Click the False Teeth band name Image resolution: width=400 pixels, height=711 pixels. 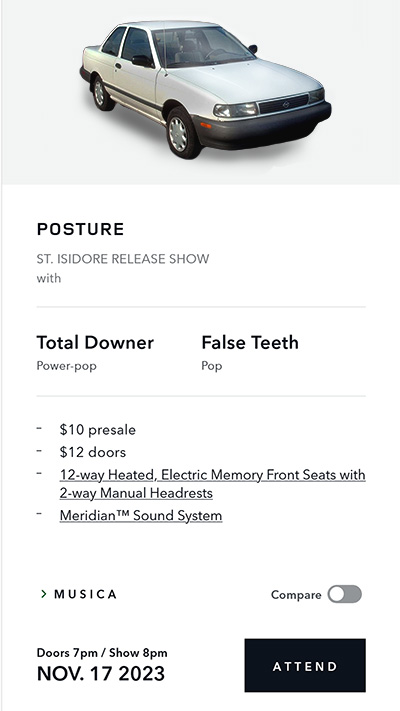[x=250, y=342]
